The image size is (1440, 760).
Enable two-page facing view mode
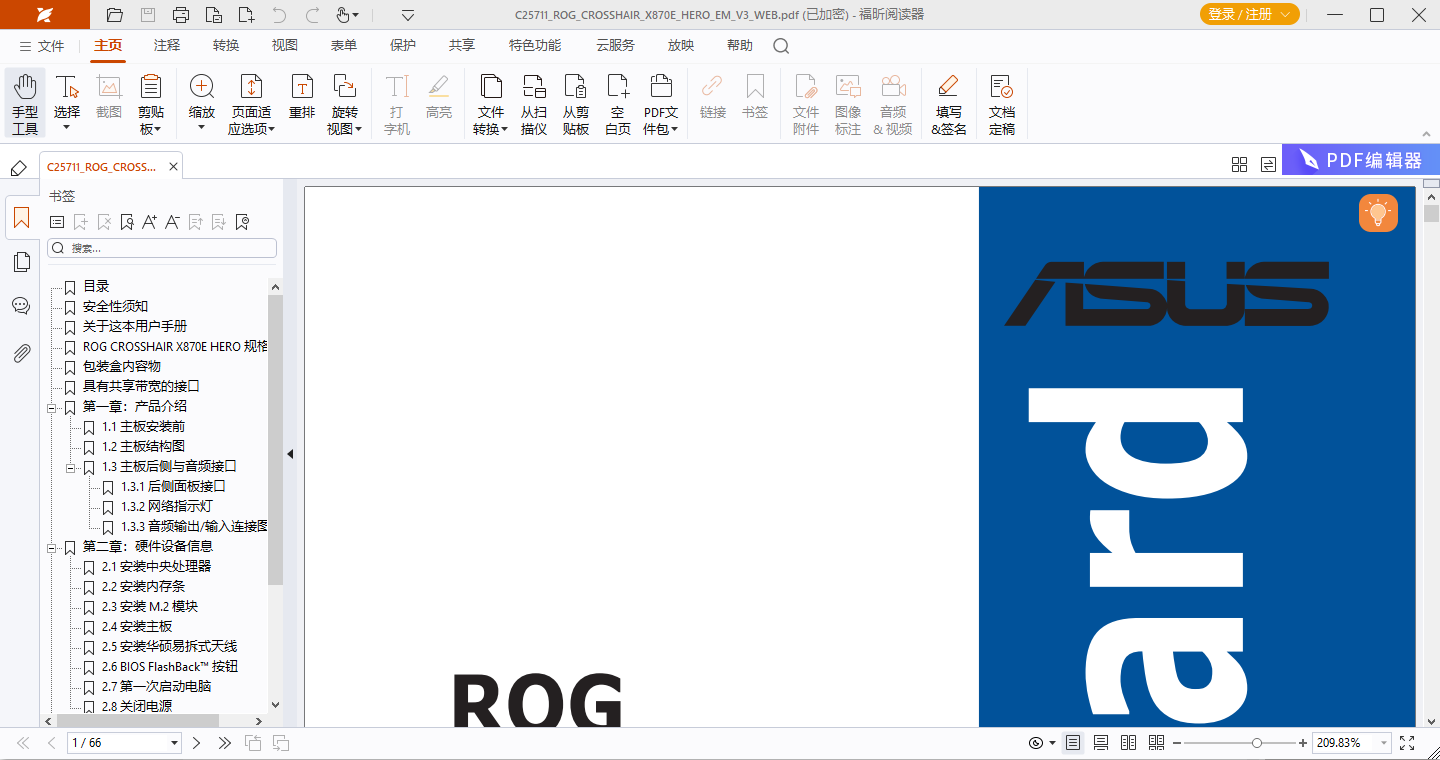[1129, 743]
